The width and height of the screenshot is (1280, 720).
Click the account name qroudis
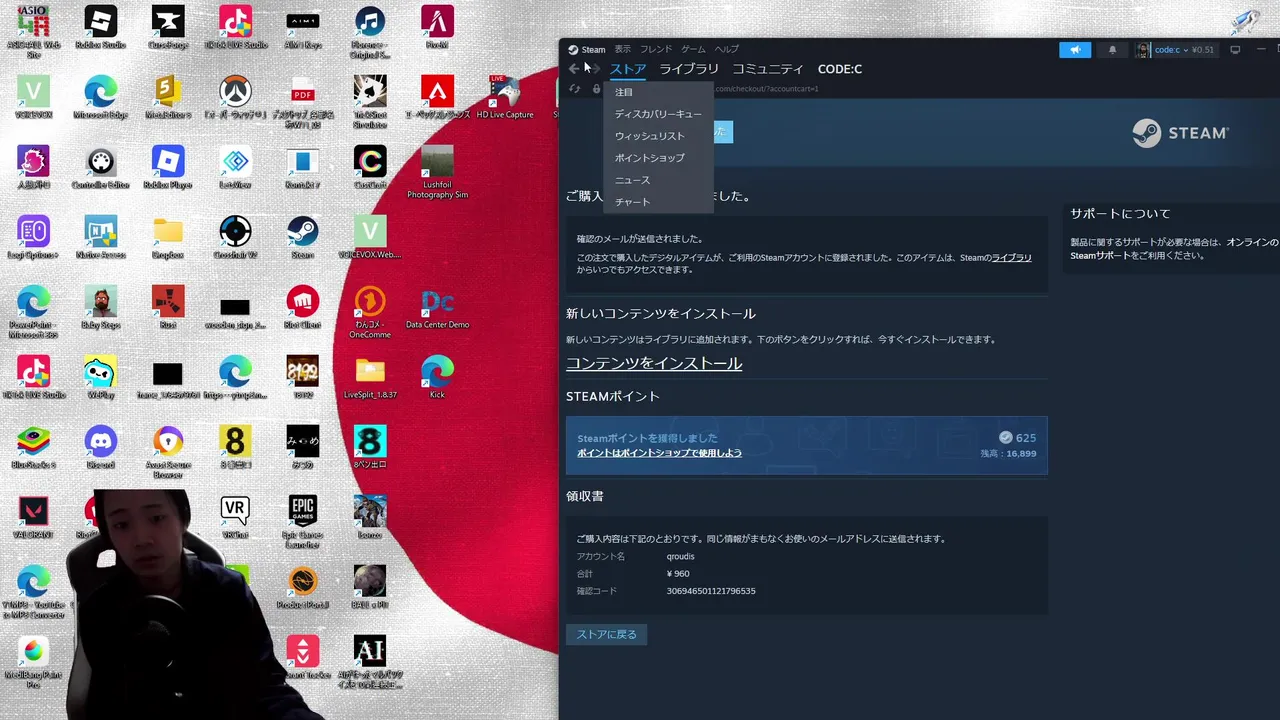(680, 556)
